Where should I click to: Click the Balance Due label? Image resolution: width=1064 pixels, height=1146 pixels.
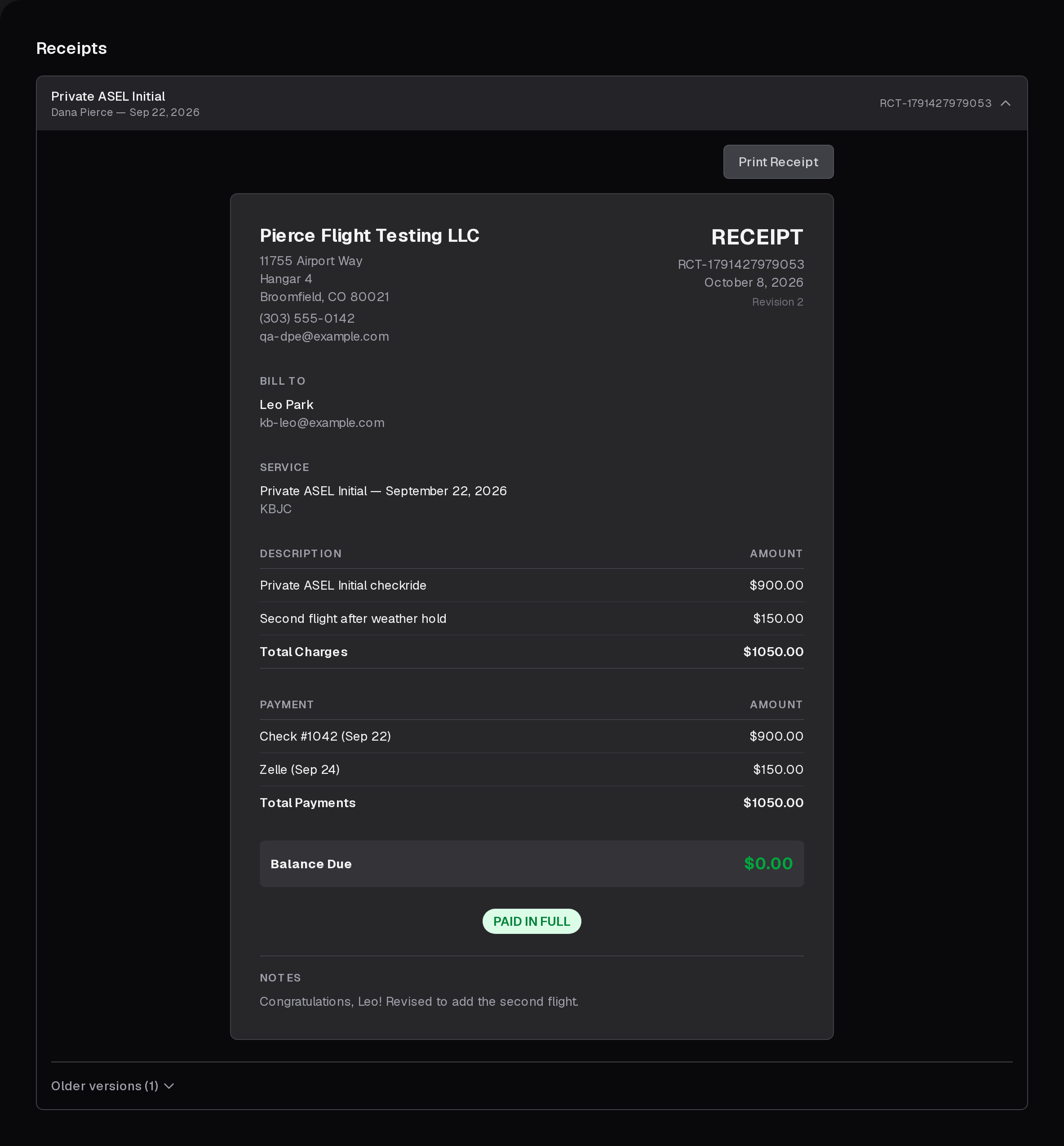(x=311, y=864)
